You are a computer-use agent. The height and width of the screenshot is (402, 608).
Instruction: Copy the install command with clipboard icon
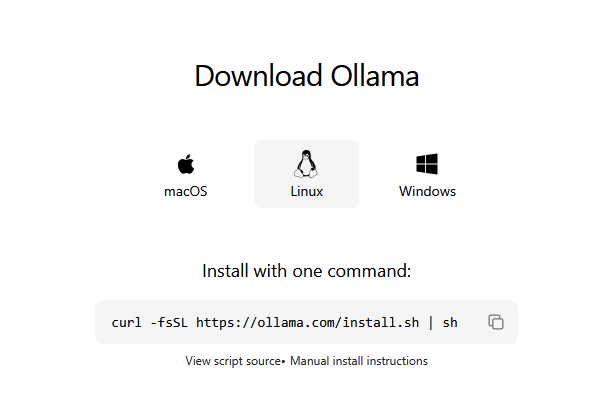(x=496, y=322)
